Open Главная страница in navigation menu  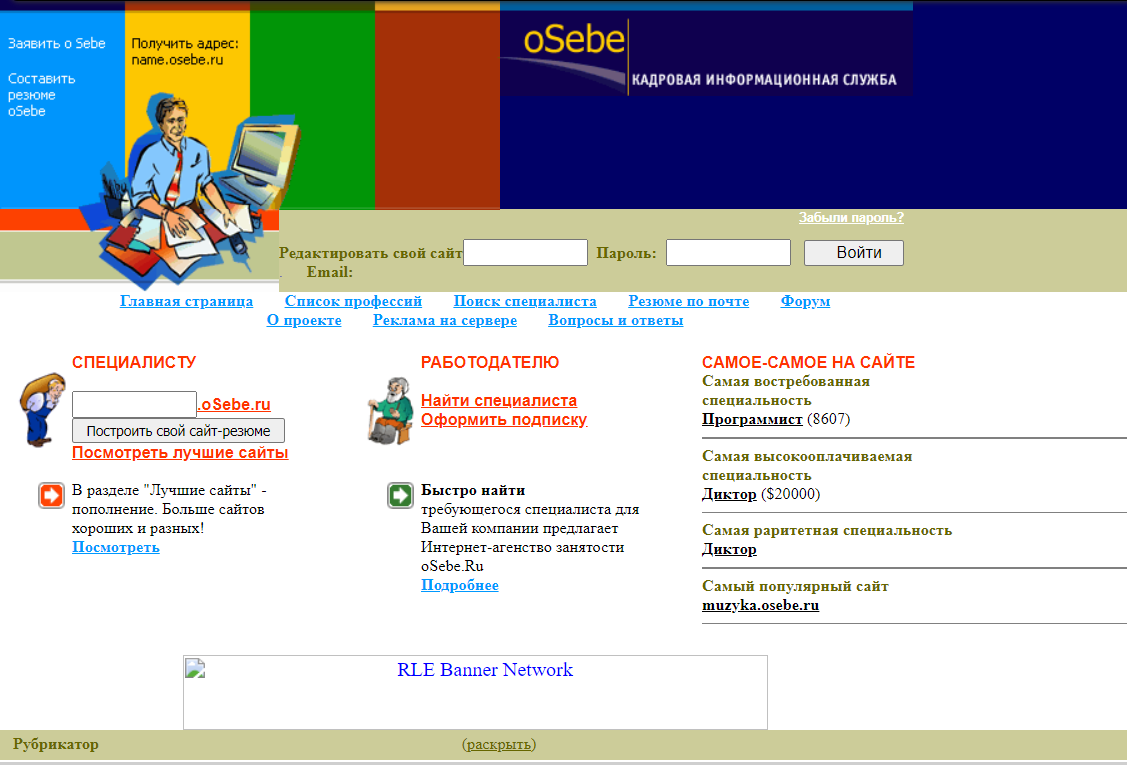186,301
